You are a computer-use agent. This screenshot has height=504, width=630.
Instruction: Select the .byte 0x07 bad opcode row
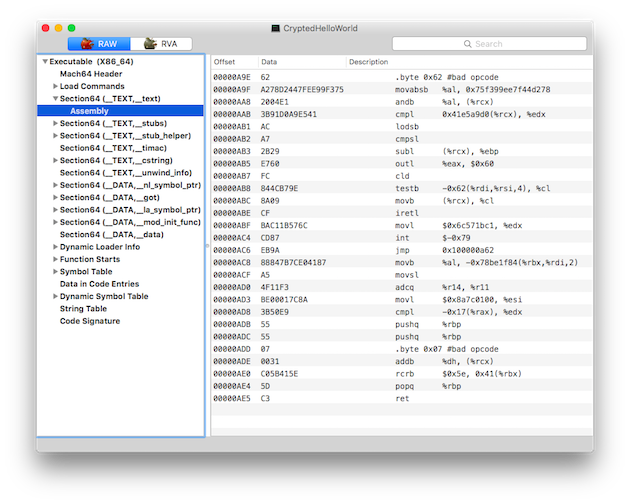[402, 349]
